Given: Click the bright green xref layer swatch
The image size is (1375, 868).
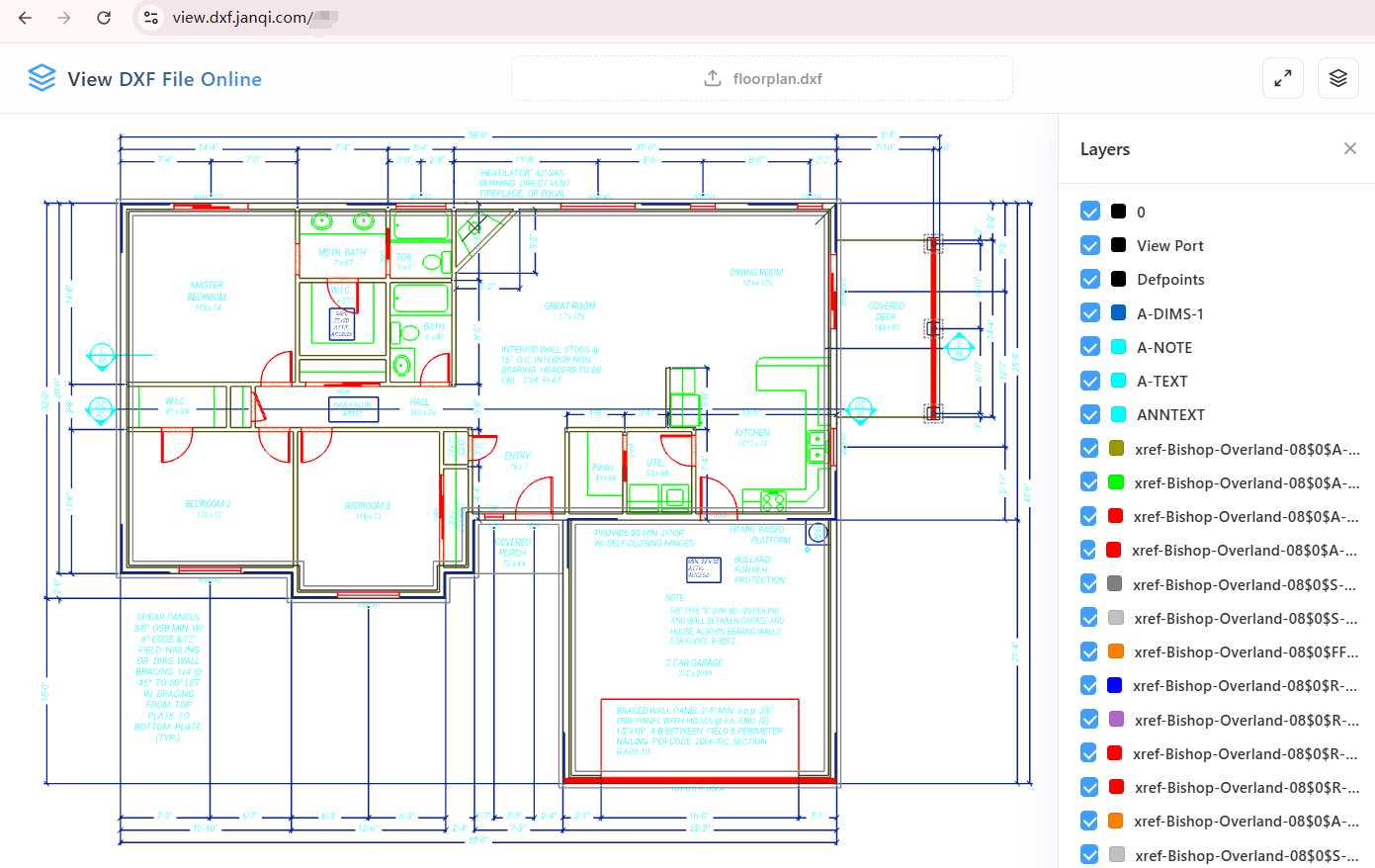Looking at the screenshot, I should pyautogui.click(x=1117, y=482).
